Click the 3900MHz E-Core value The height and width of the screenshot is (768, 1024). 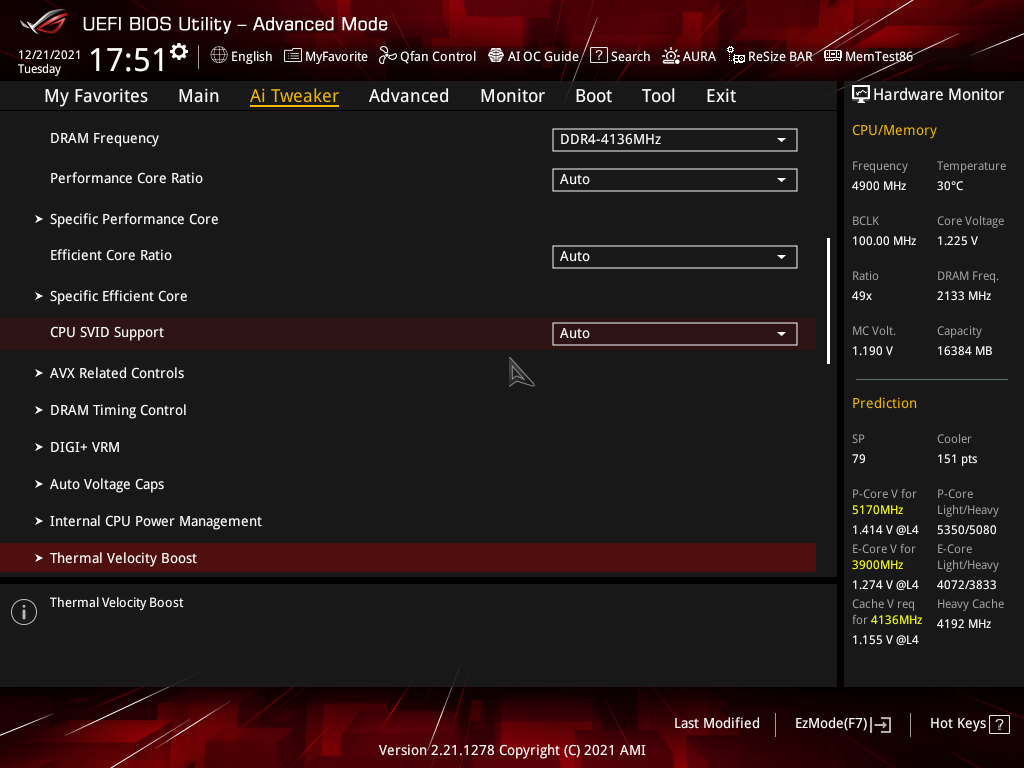click(x=878, y=565)
